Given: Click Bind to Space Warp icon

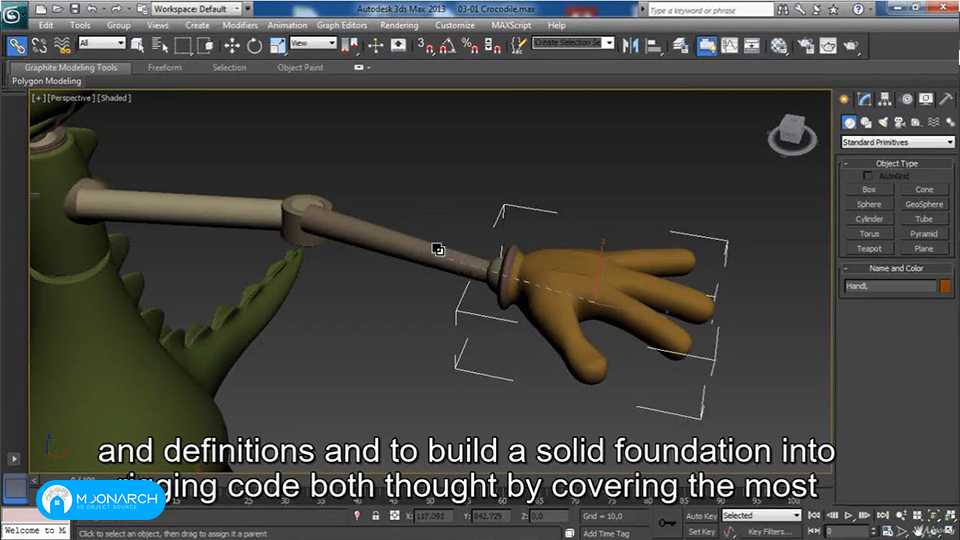Looking at the screenshot, I should pyautogui.click(x=62, y=45).
